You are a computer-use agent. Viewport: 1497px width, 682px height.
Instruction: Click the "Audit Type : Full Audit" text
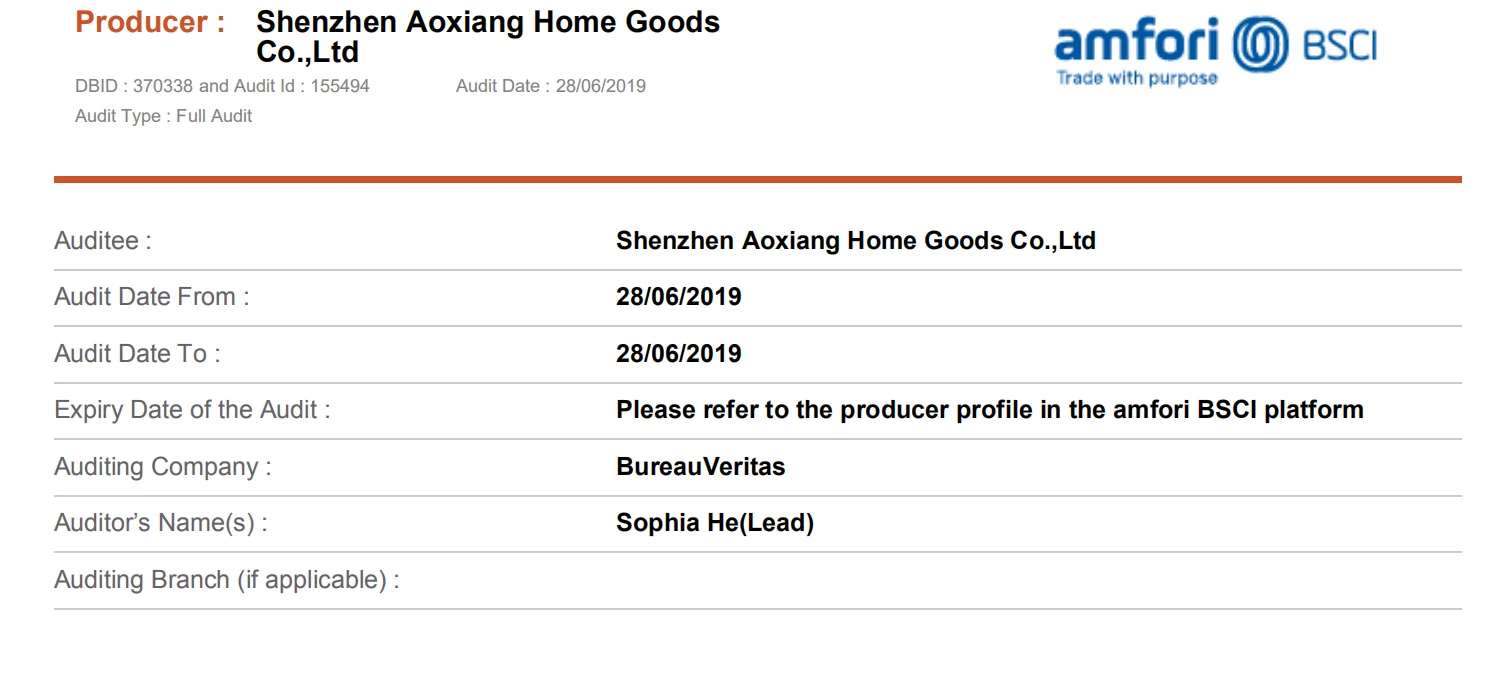click(163, 116)
